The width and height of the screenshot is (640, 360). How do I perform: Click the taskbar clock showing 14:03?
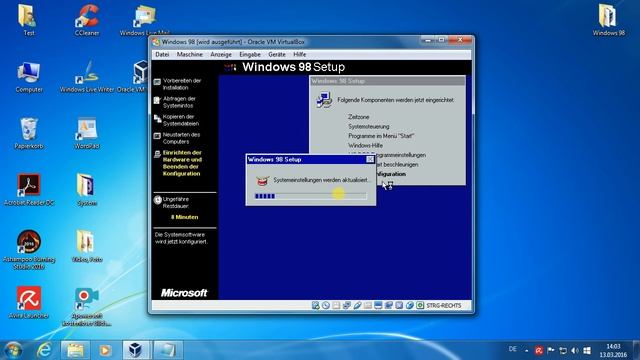[x=613, y=351]
